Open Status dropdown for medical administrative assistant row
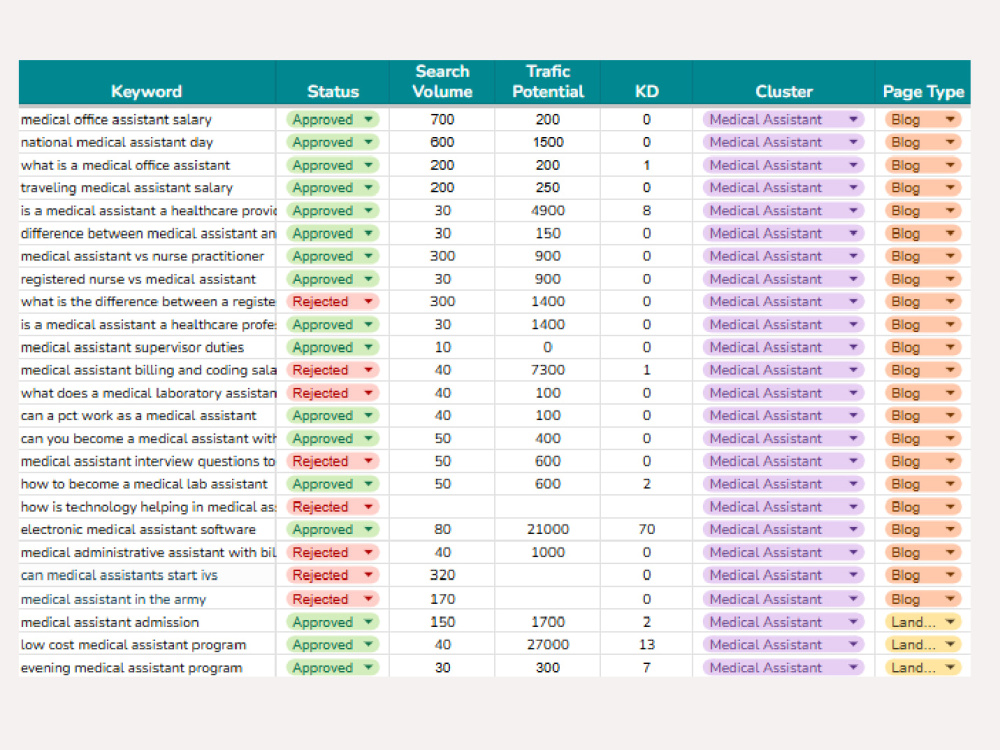The width and height of the screenshot is (1000, 750). coord(332,552)
